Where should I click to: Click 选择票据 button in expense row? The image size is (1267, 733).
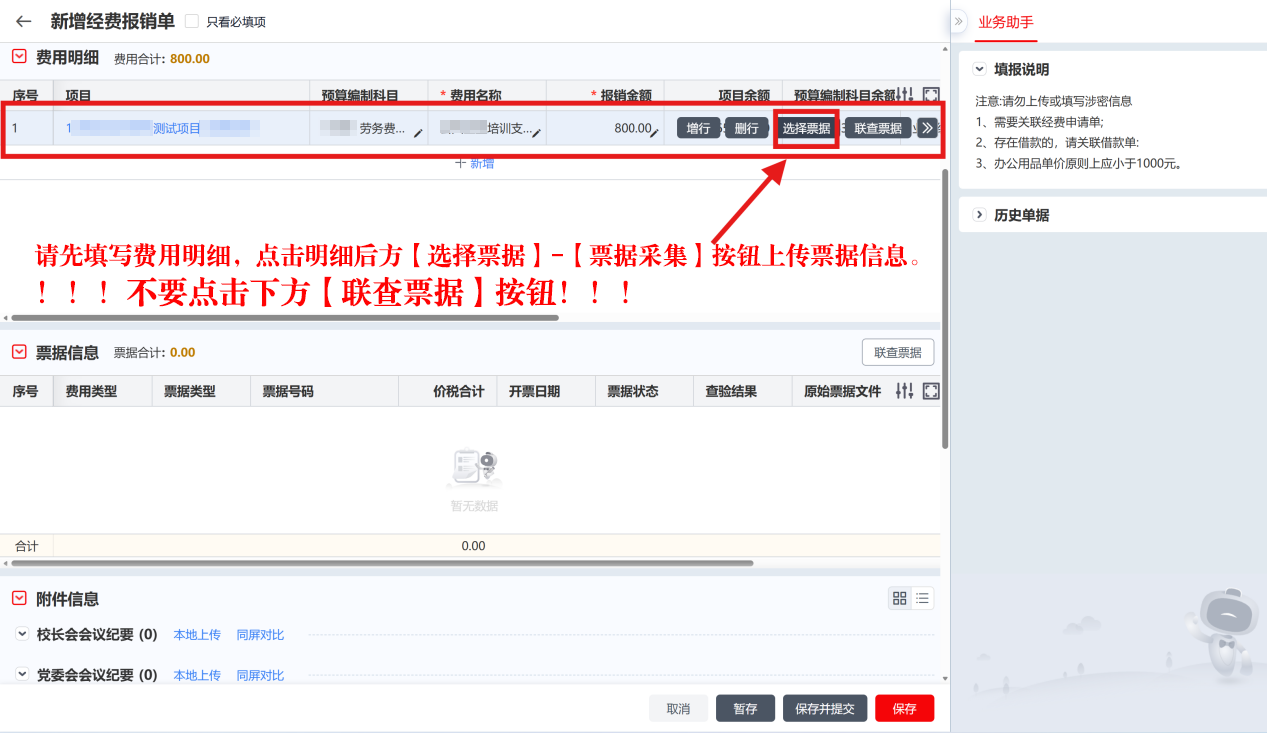[805, 128]
